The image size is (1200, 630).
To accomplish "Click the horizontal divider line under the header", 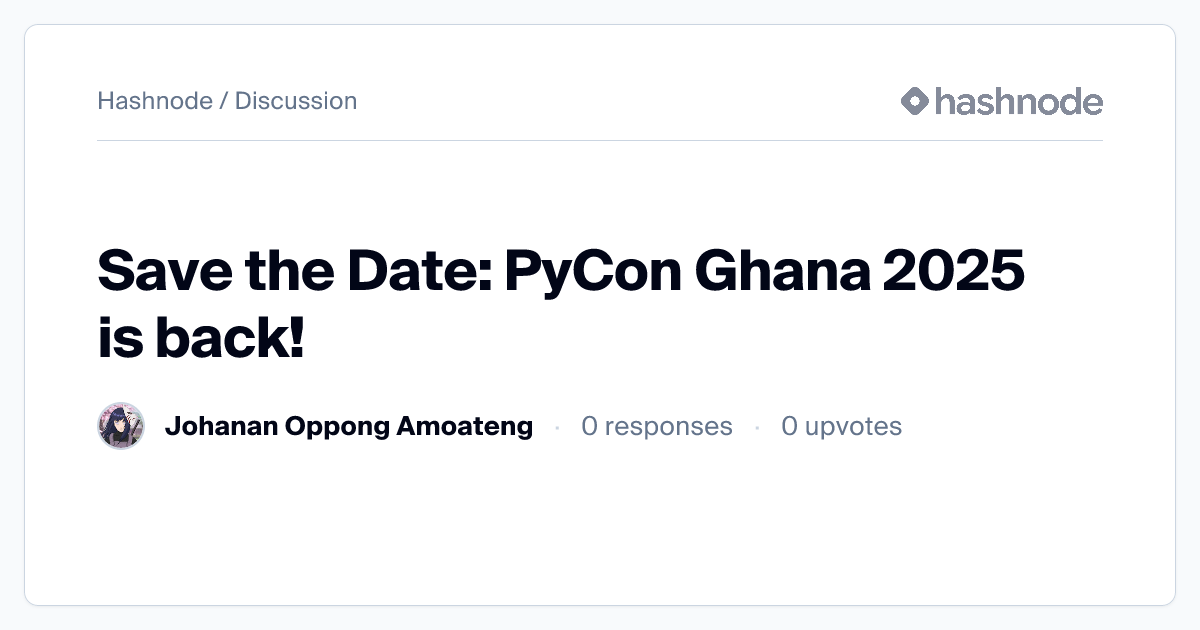I will [600, 141].
